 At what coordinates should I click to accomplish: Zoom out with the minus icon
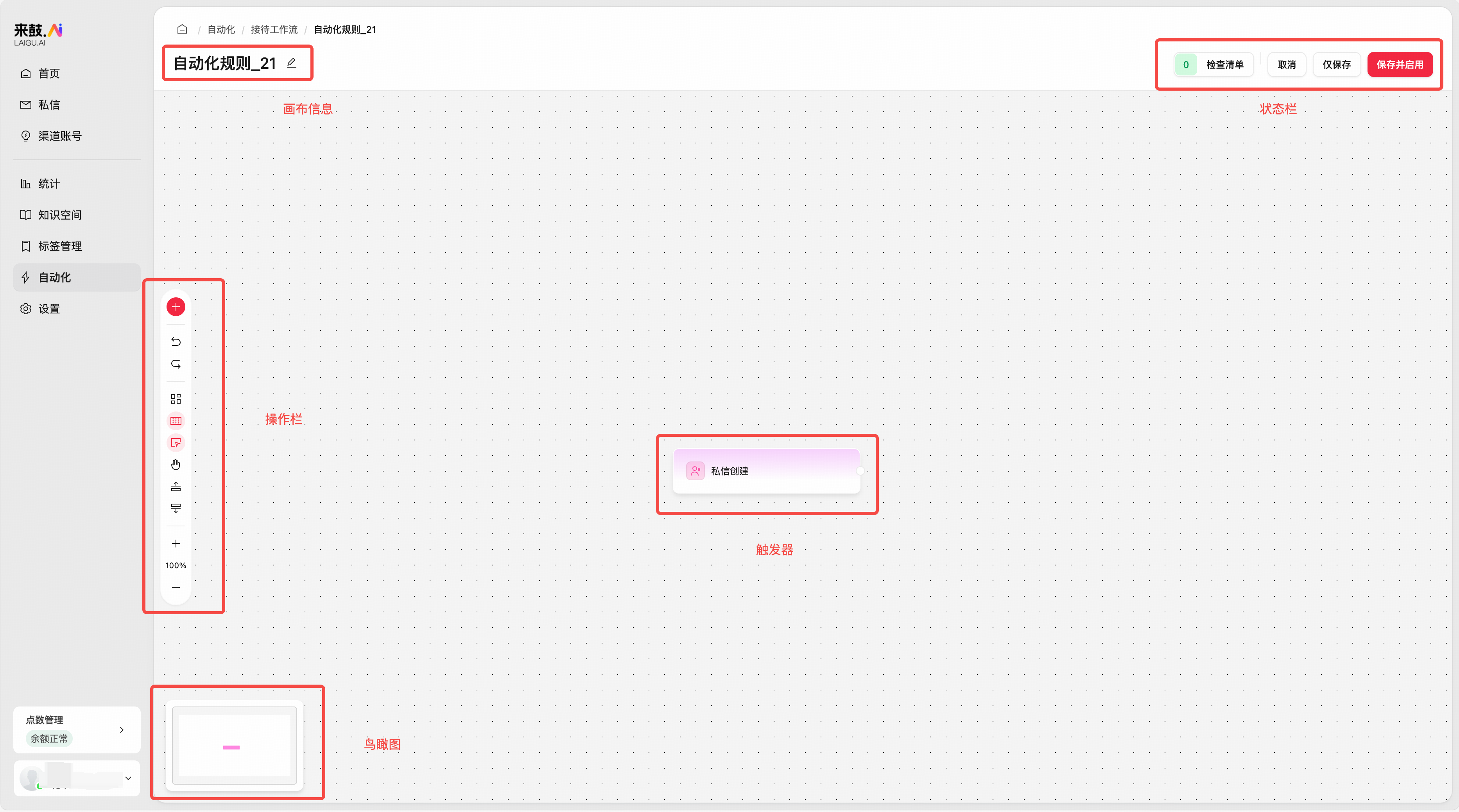tap(176, 587)
